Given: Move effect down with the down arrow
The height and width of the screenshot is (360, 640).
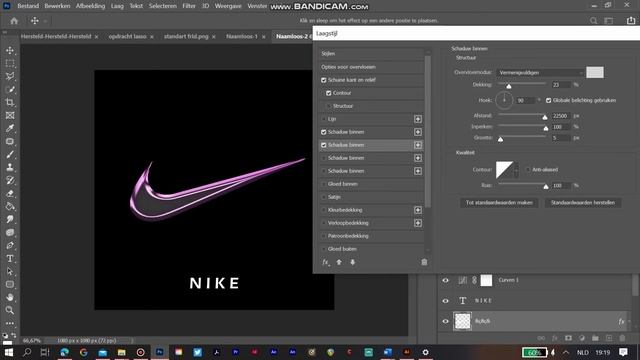Looking at the screenshot, I should coord(353,262).
